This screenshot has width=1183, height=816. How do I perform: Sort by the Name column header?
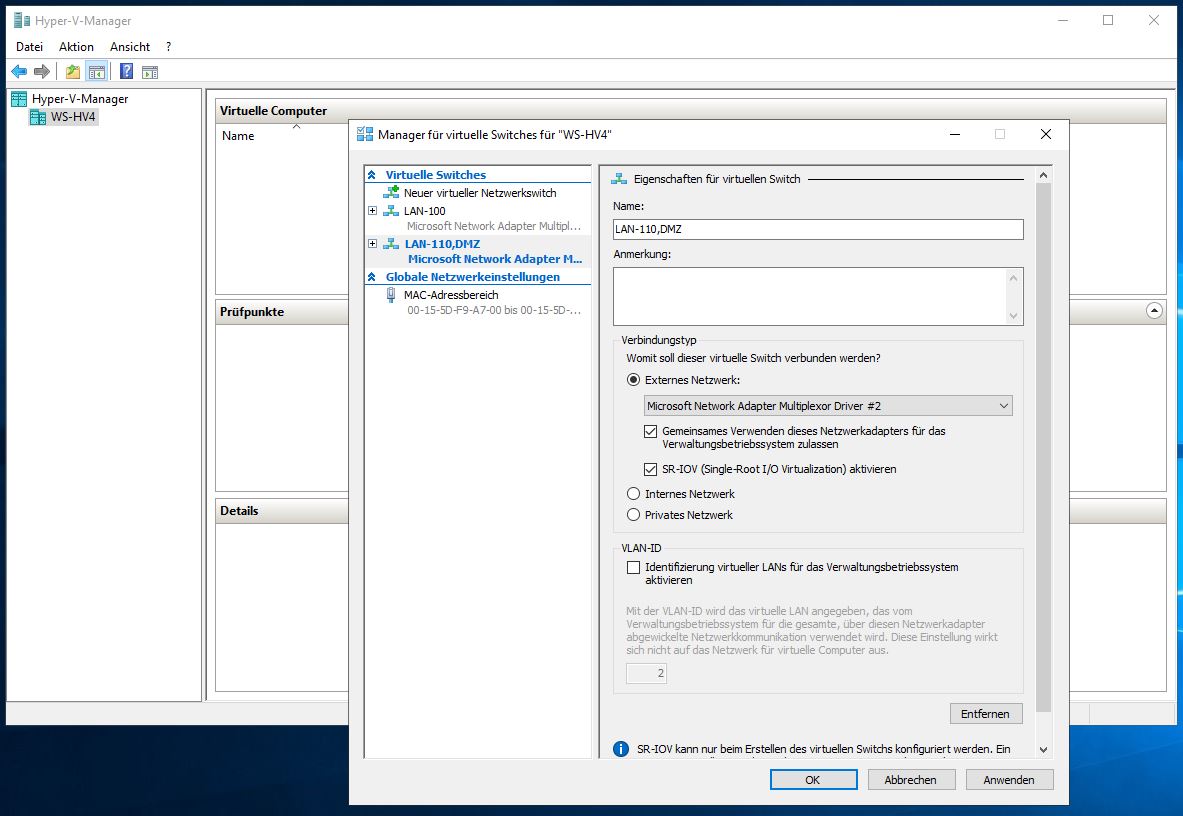[238, 136]
